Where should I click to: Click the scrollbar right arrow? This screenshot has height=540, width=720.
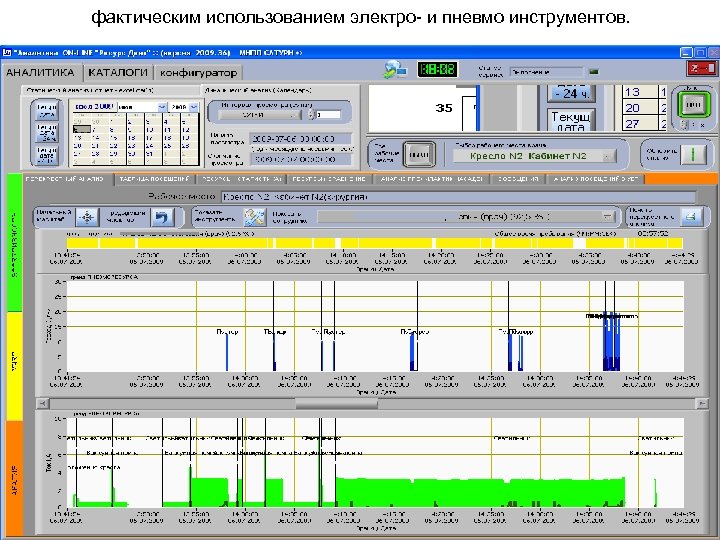coord(702,403)
